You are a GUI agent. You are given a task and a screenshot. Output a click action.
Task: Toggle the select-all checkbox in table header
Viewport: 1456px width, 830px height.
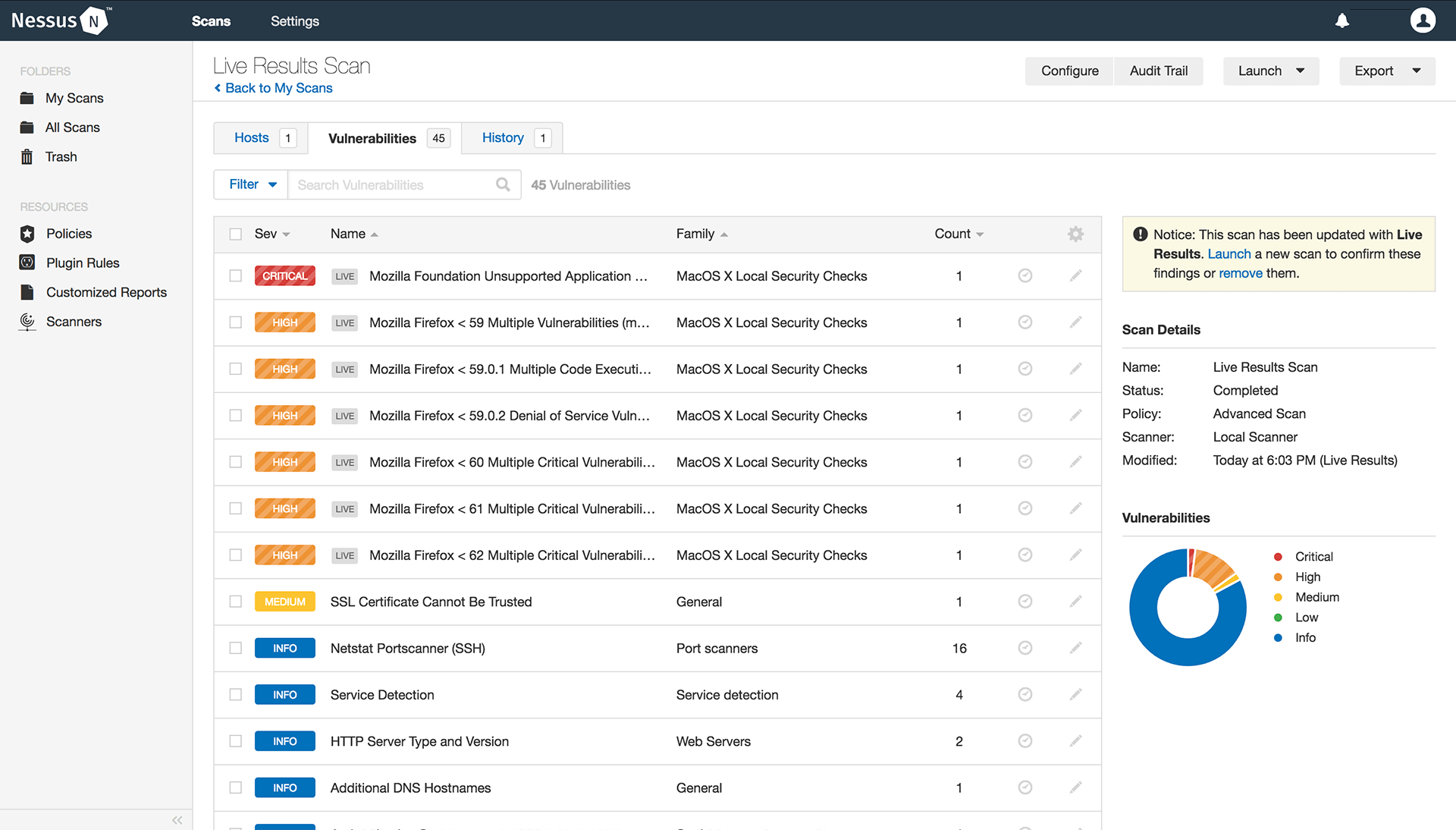point(235,233)
